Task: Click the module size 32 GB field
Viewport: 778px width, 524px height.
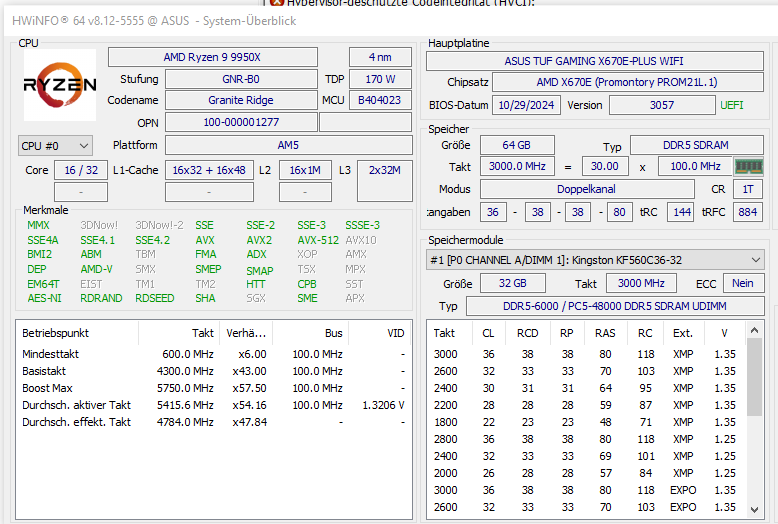Action: coord(513,283)
